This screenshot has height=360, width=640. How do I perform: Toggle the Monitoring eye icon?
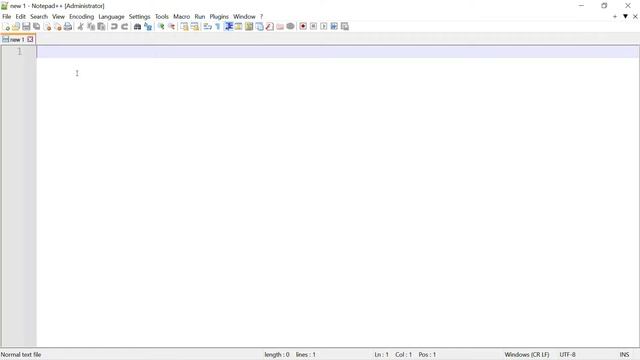[x=290, y=27]
